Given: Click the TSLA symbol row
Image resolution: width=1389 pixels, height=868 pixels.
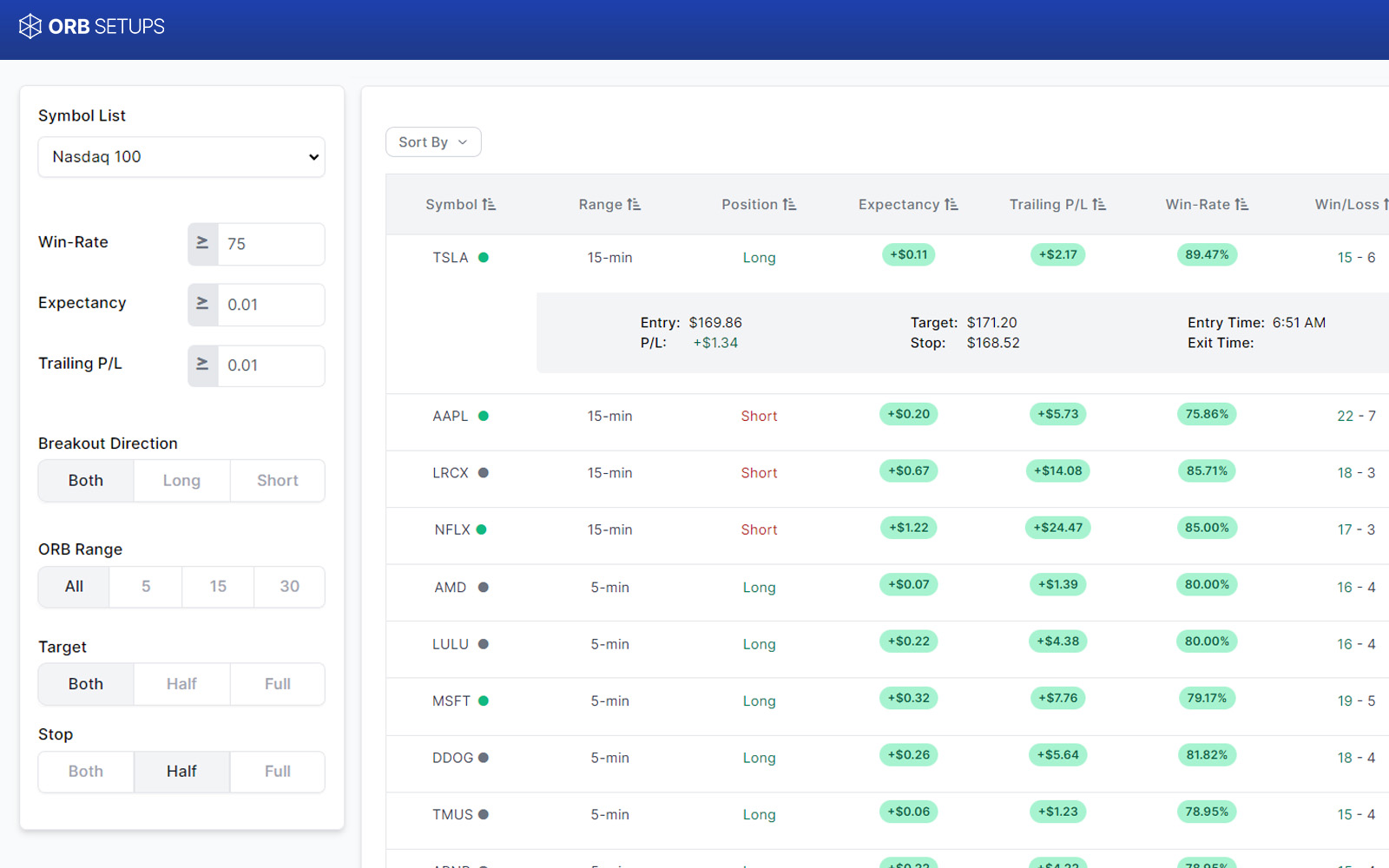Looking at the screenshot, I should pyautogui.click(x=887, y=258).
